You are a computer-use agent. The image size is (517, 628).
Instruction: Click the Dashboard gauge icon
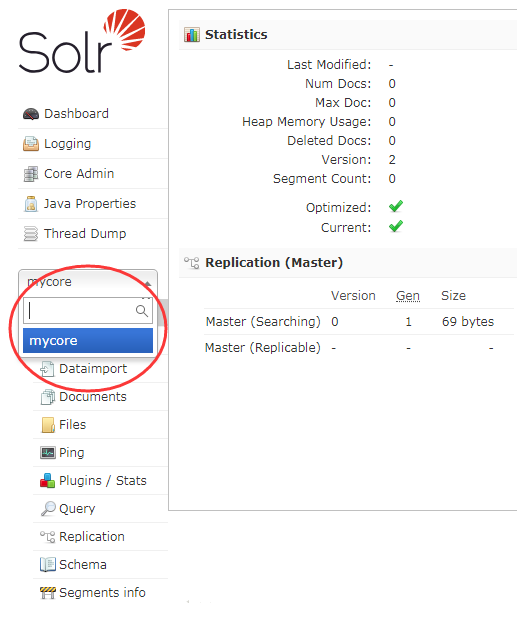(31, 114)
